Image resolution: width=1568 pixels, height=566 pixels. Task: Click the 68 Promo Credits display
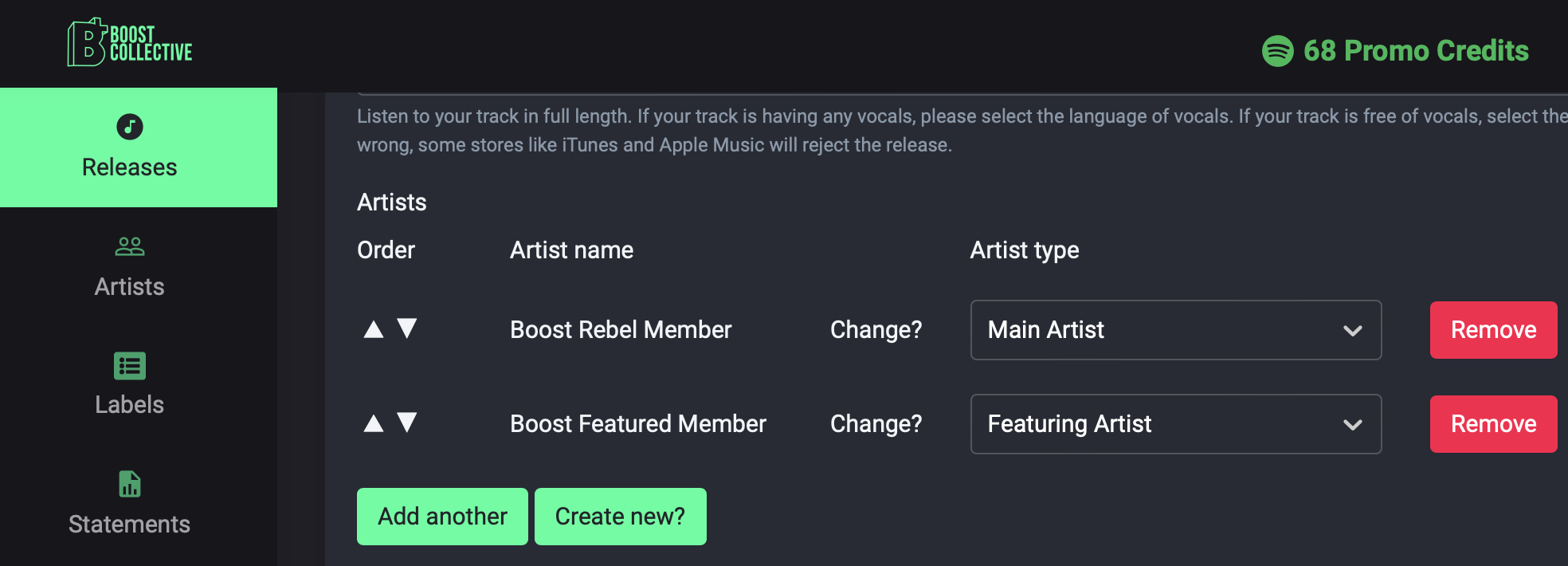1415,50
